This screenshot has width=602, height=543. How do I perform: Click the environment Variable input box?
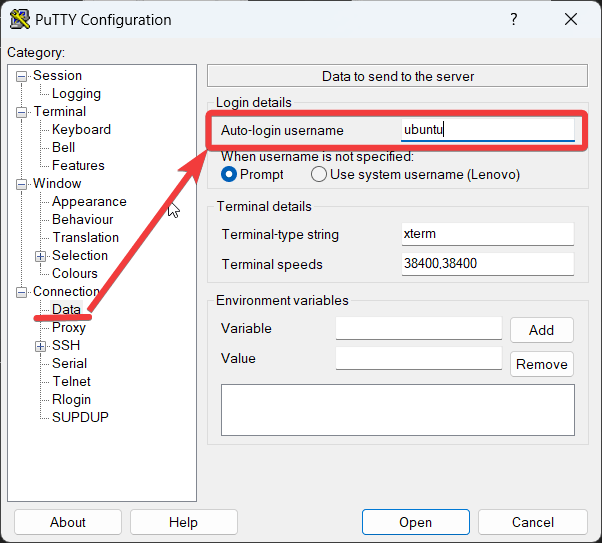pyautogui.click(x=418, y=328)
